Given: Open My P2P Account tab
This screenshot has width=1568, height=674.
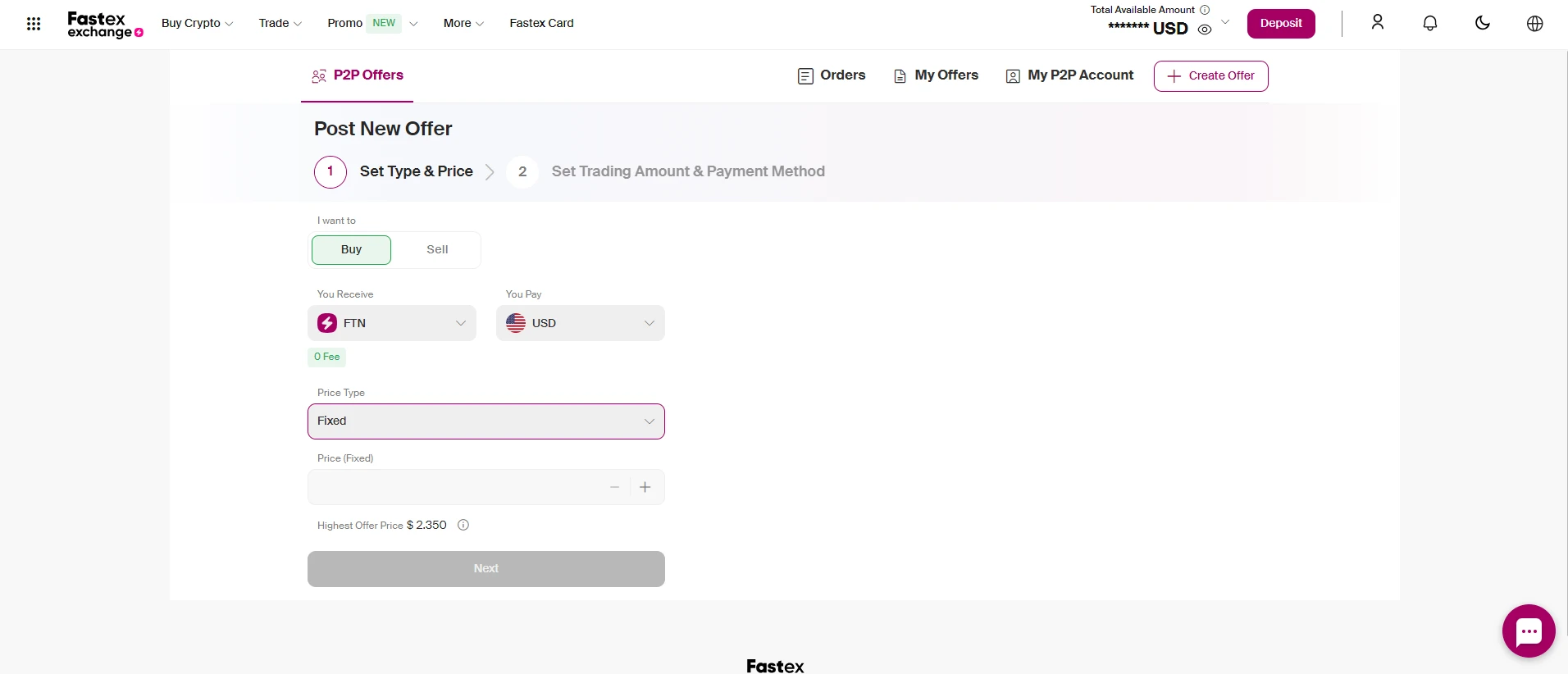Looking at the screenshot, I should [x=1069, y=75].
